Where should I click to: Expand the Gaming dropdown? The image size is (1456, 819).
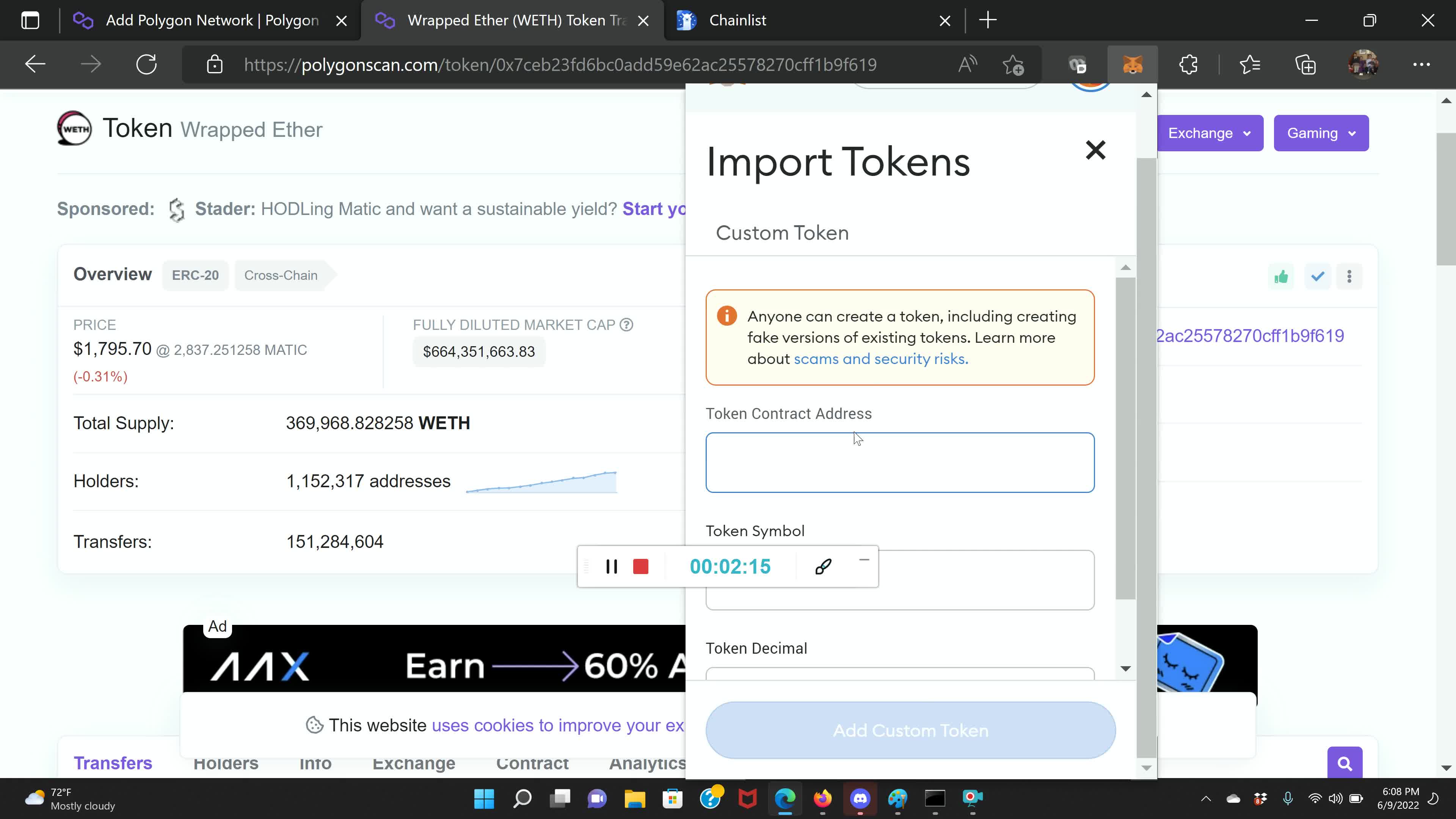[x=1321, y=133]
